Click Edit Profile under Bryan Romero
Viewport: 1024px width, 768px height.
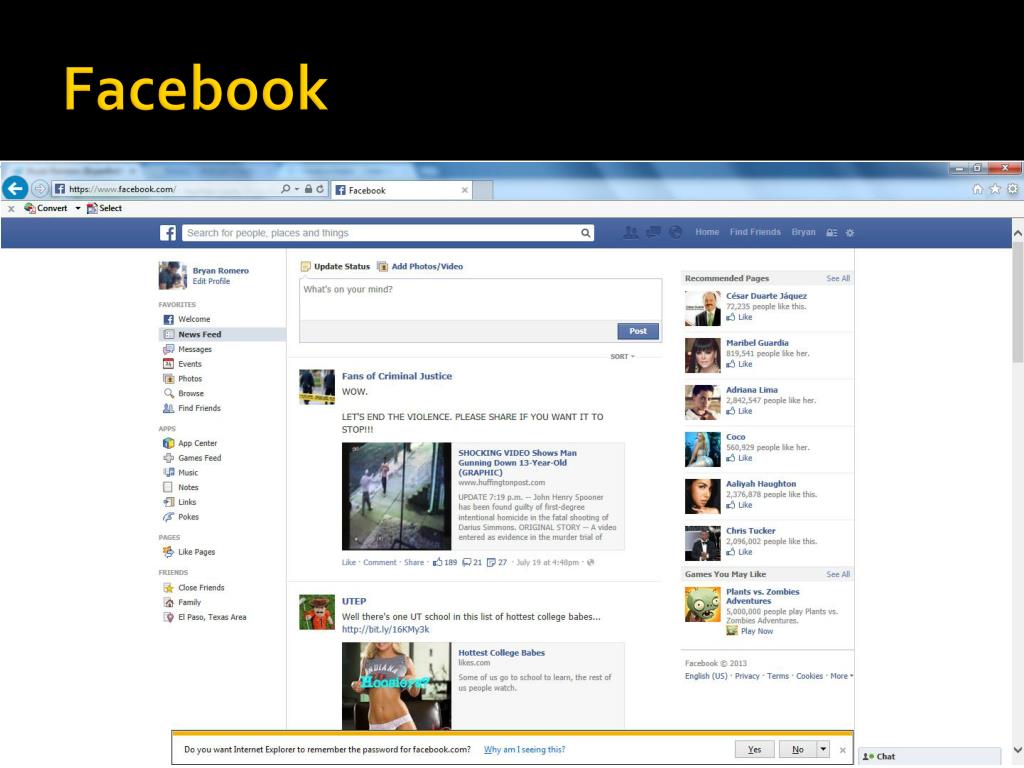coord(211,281)
